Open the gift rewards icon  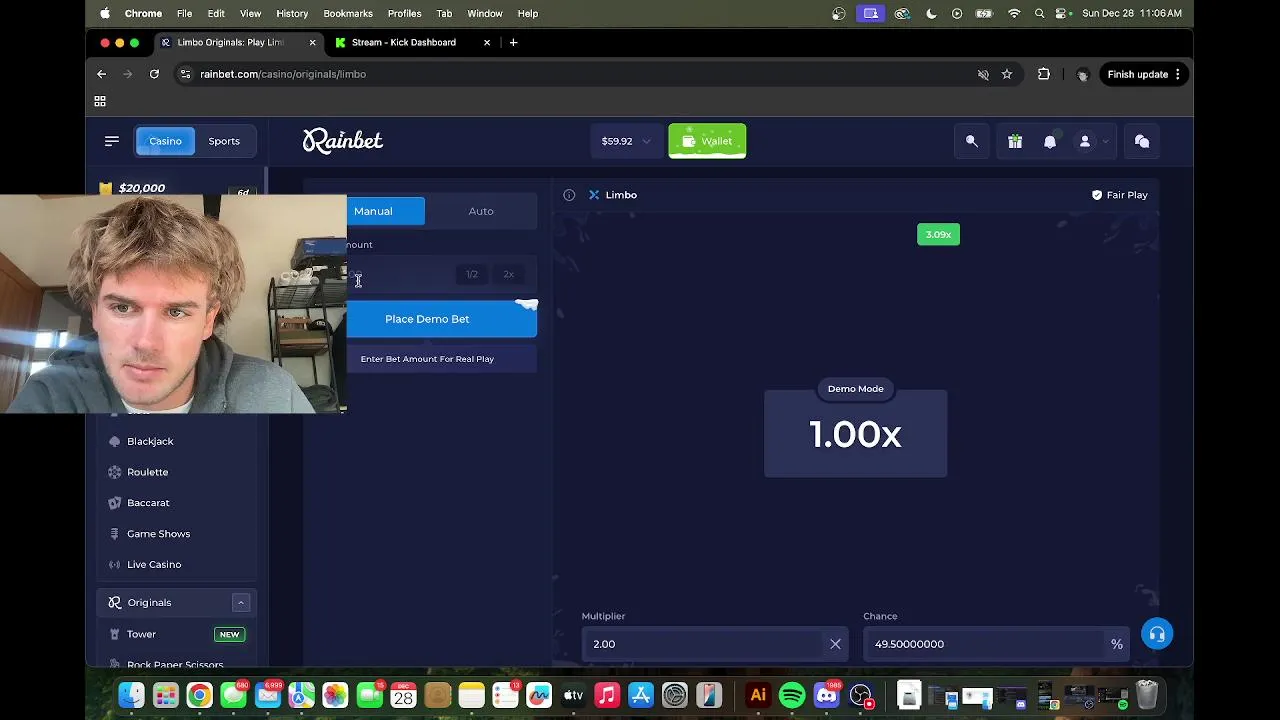[1015, 141]
